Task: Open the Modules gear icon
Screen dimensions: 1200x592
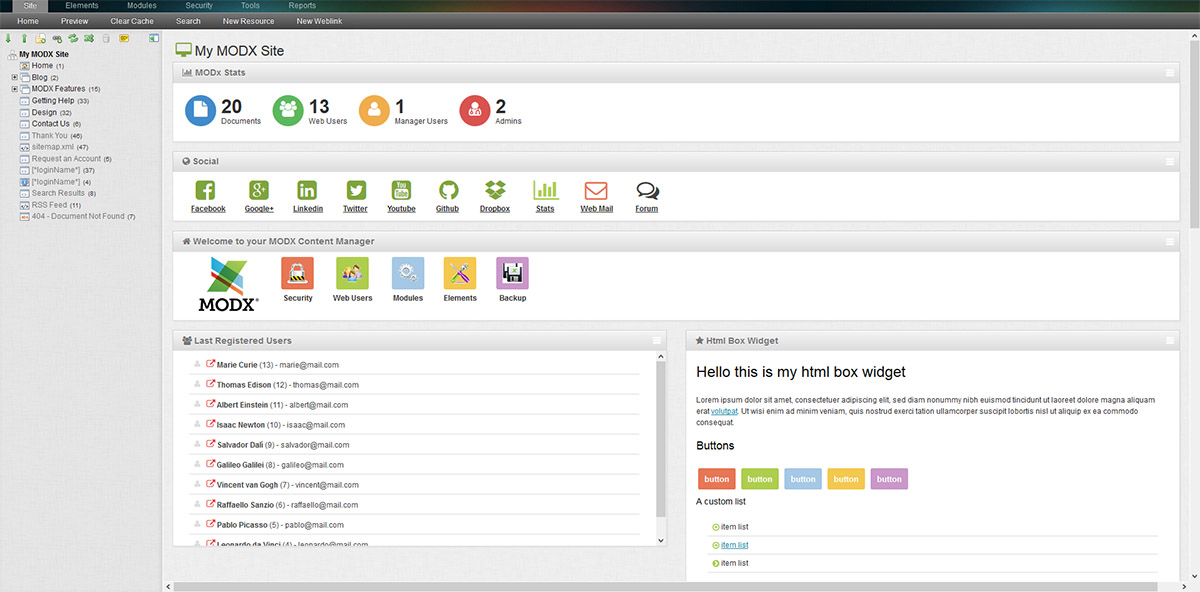Action: click(407, 273)
